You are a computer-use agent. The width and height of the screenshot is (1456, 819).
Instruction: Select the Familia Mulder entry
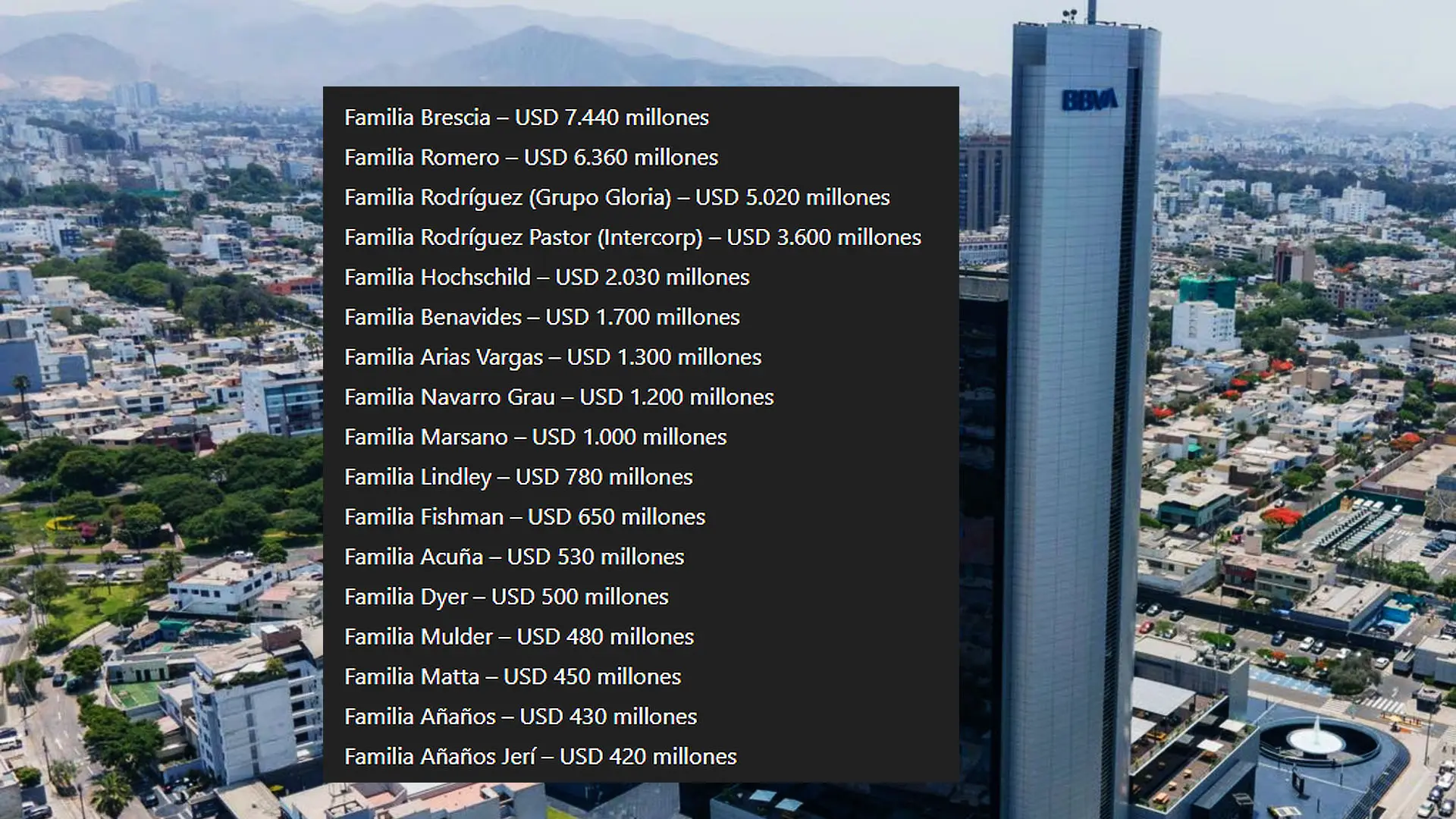pyautogui.click(x=519, y=637)
